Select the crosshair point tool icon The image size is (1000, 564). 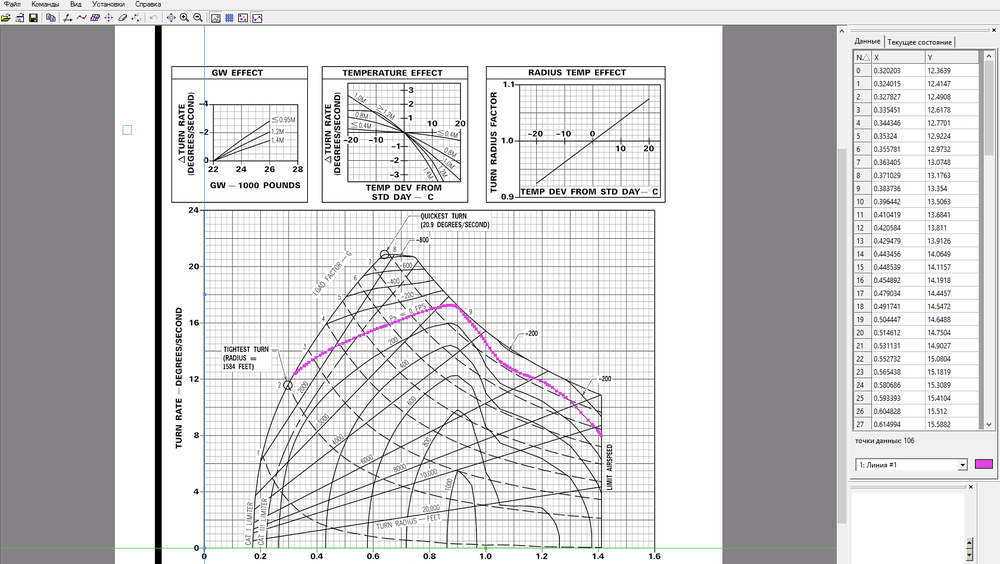[x=108, y=18]
